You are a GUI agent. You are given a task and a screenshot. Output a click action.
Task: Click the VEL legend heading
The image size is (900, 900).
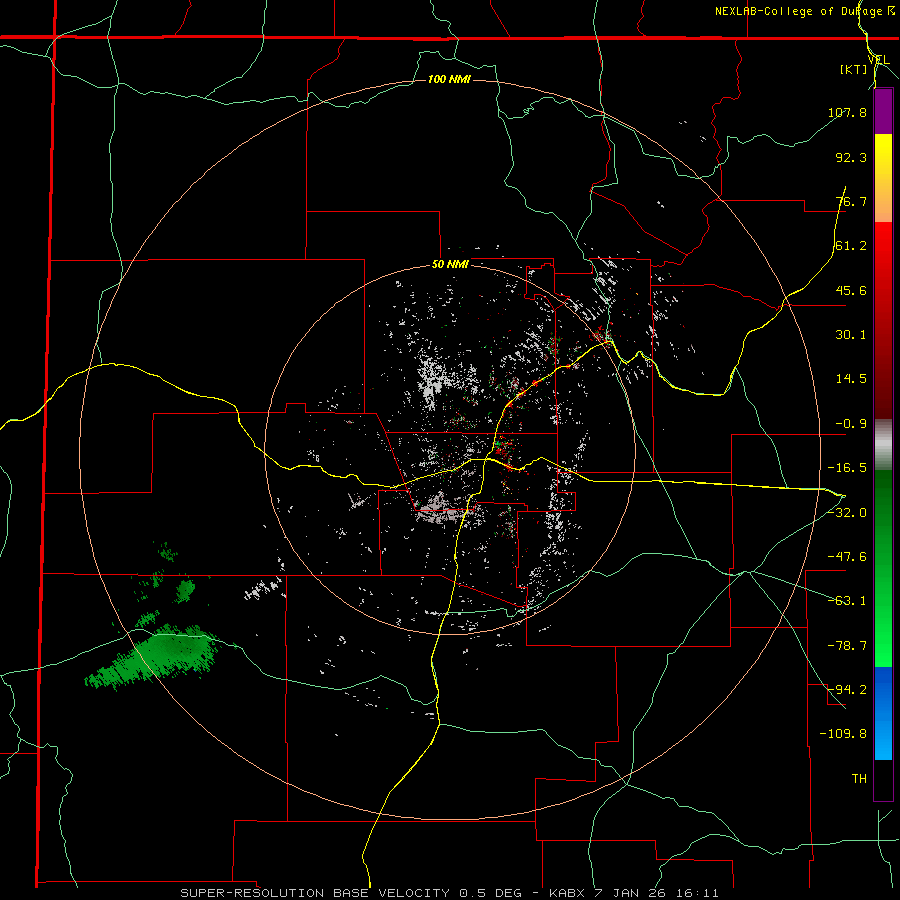click(878, 60)
